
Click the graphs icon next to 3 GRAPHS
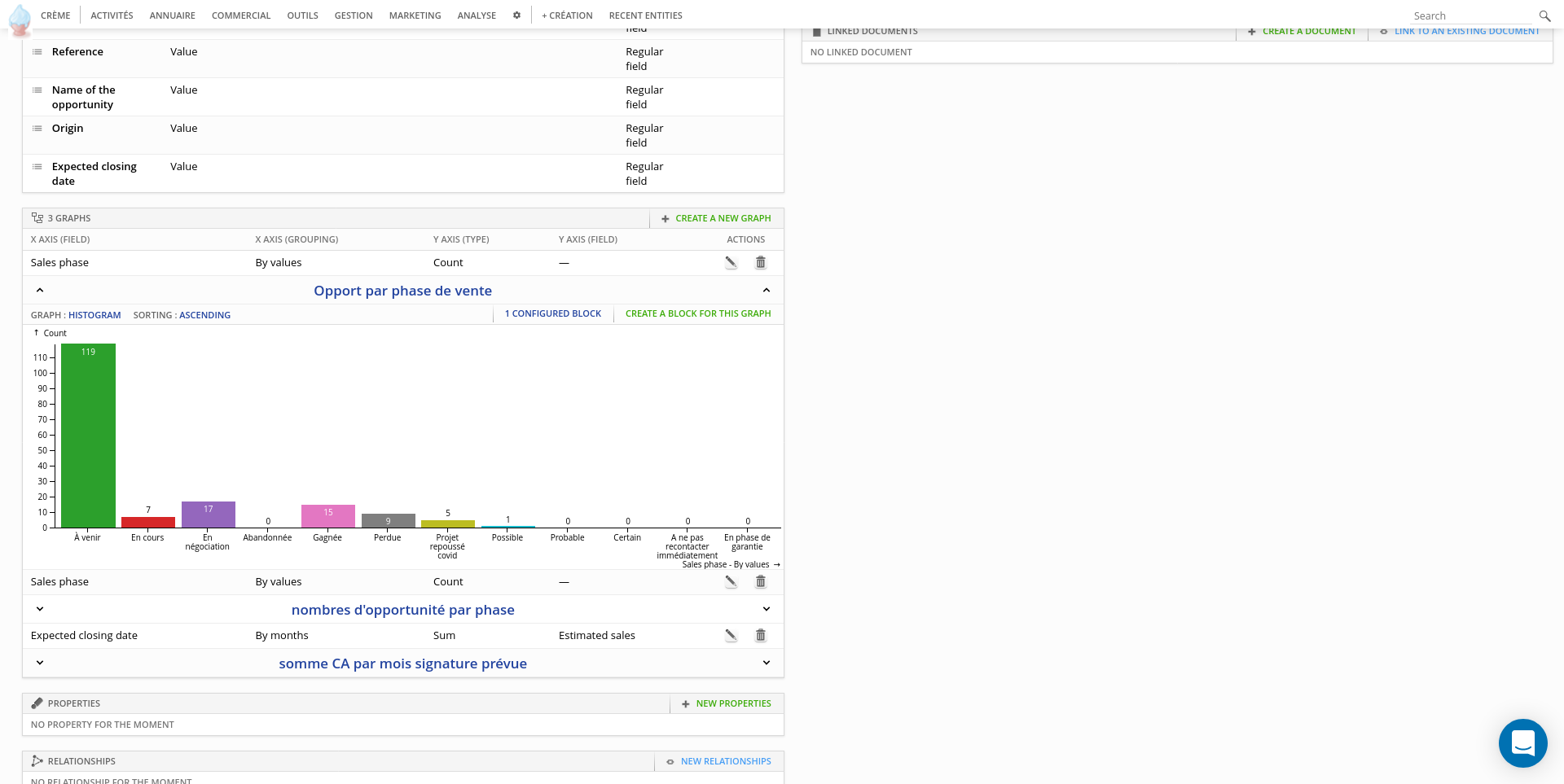click(x=37, y=217)
